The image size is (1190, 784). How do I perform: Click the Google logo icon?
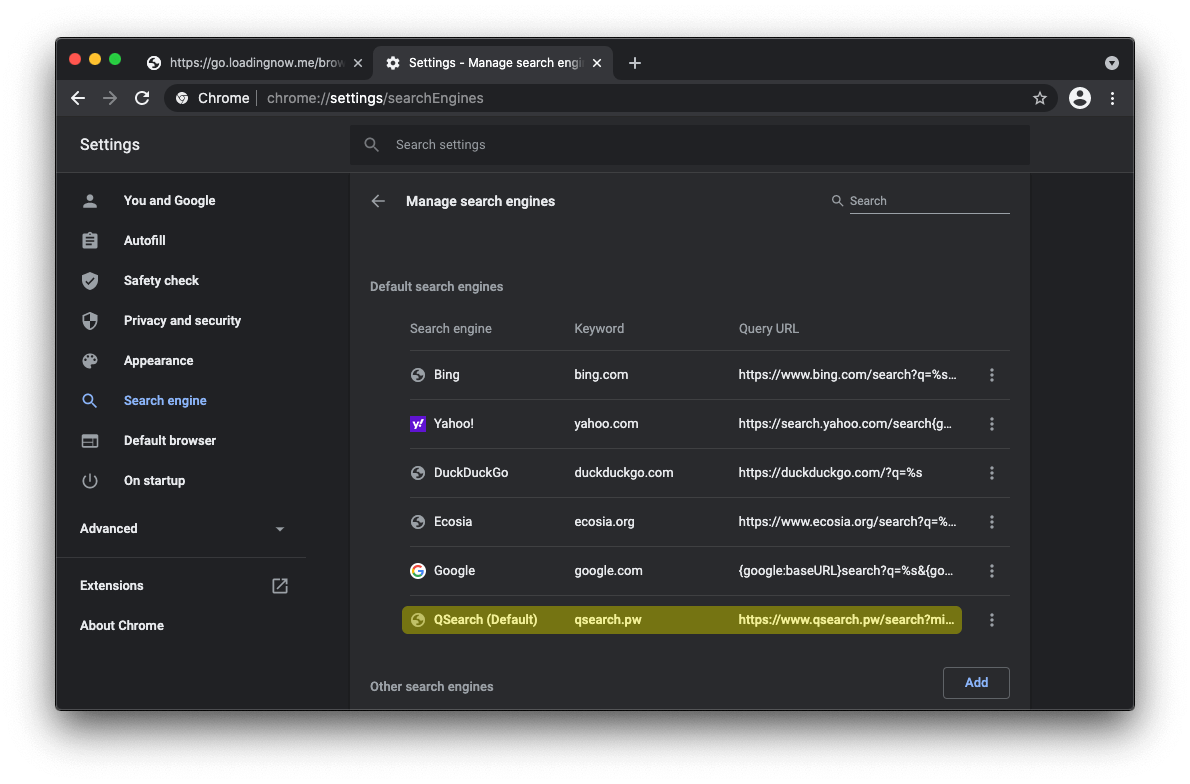(x=417, y=571)
